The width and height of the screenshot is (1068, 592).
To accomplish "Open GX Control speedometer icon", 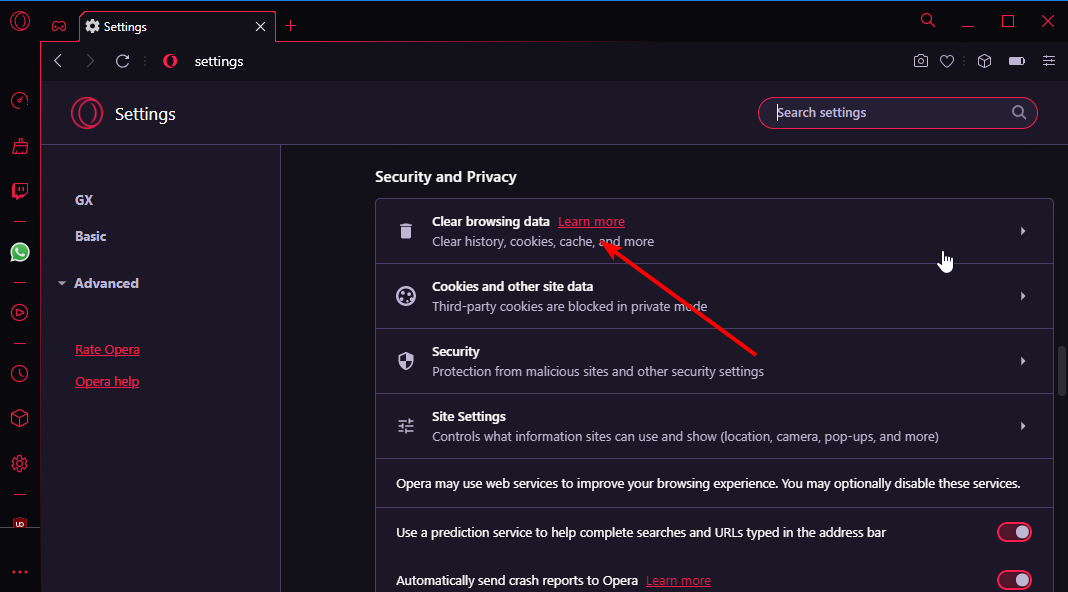I will [x=20, y=101].
